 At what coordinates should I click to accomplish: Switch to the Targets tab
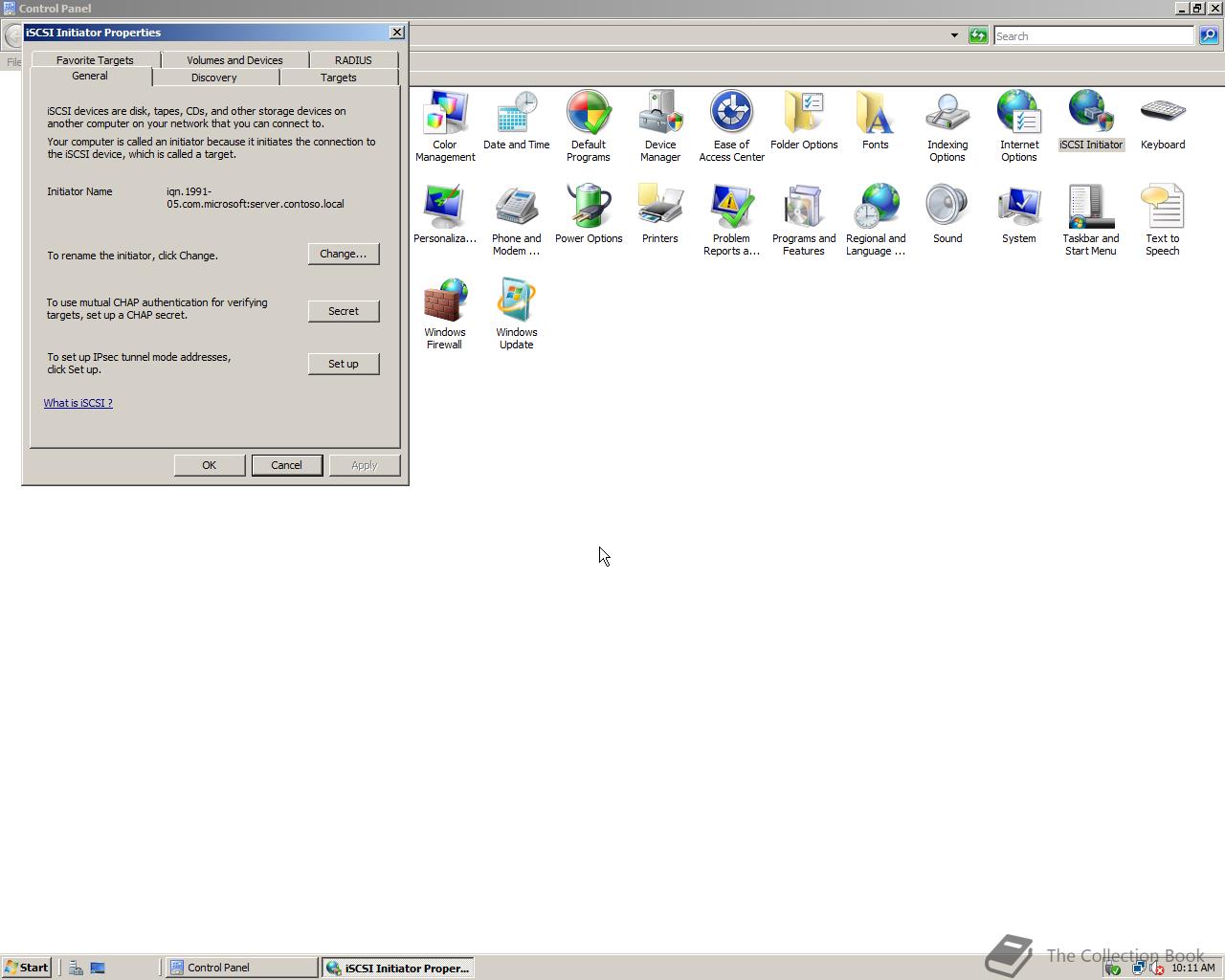click(339, 78)
